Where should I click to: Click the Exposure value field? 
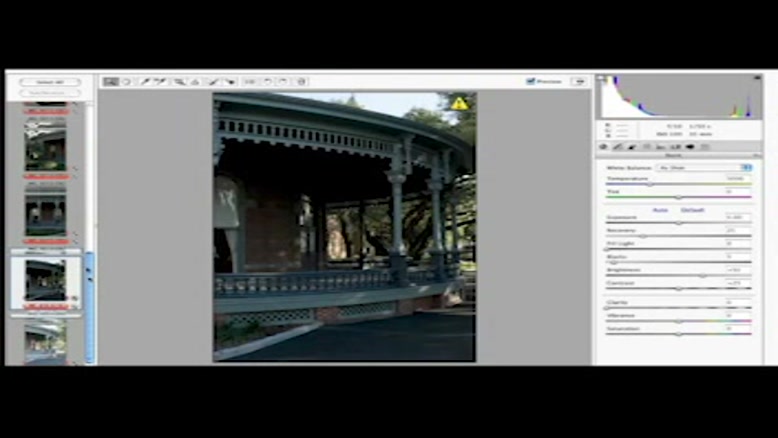736,217
